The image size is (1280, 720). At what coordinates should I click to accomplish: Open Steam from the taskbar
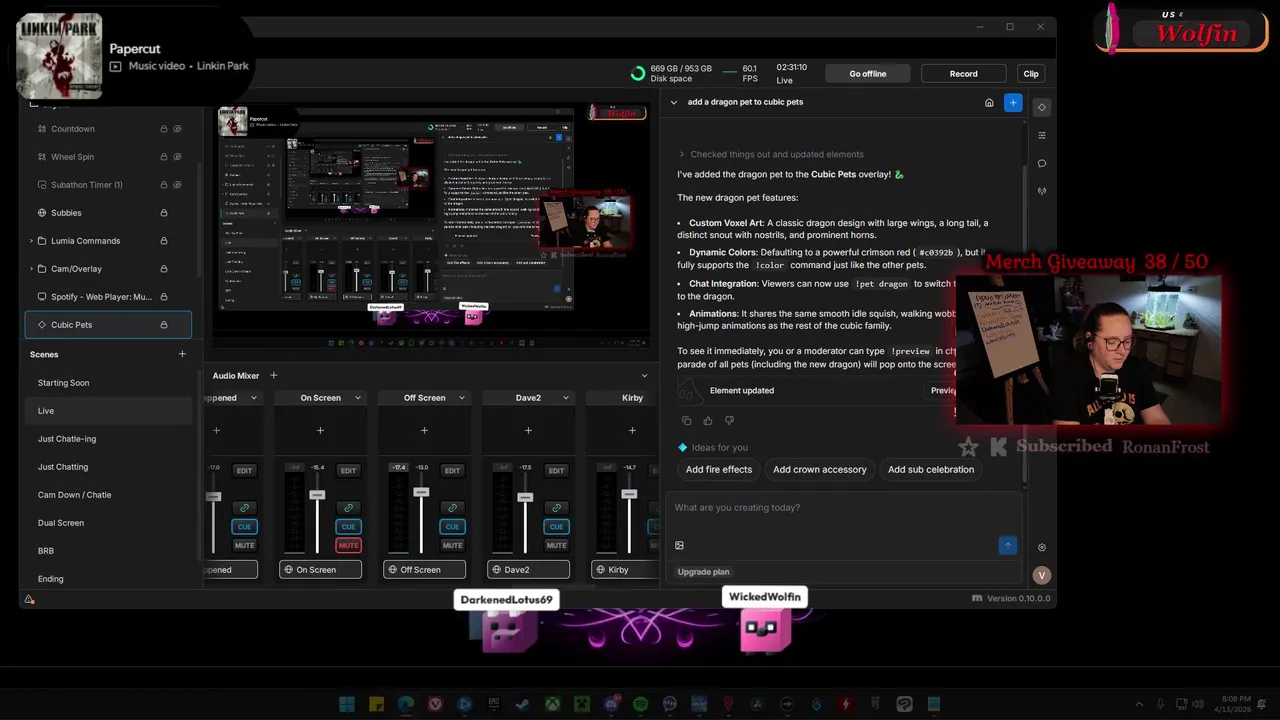pyautogui.click(x=522, y=704)
